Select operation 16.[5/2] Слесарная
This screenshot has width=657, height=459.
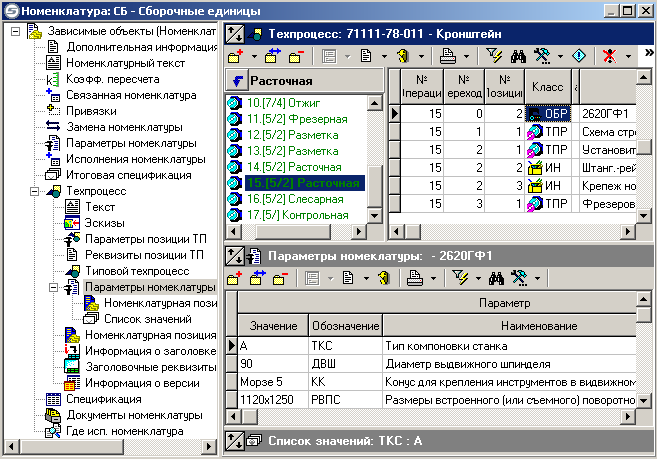(x=293, y=199)
